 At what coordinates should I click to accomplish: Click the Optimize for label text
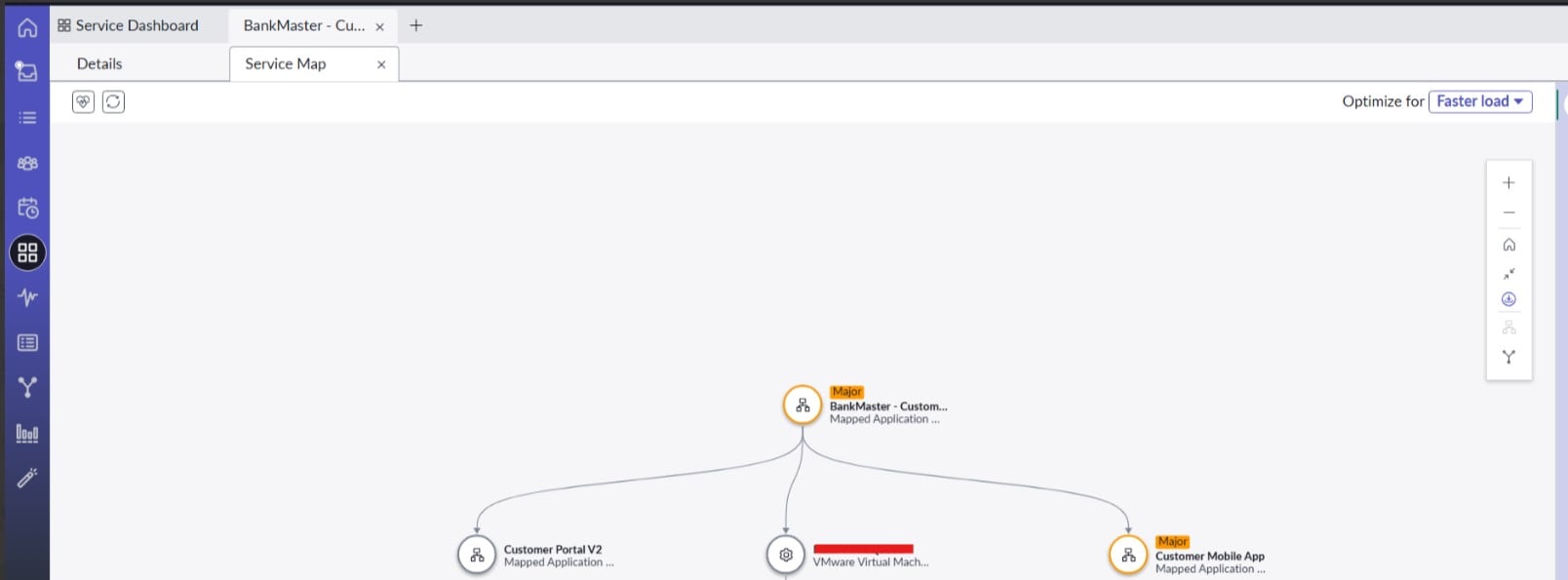click(1383, 101)
